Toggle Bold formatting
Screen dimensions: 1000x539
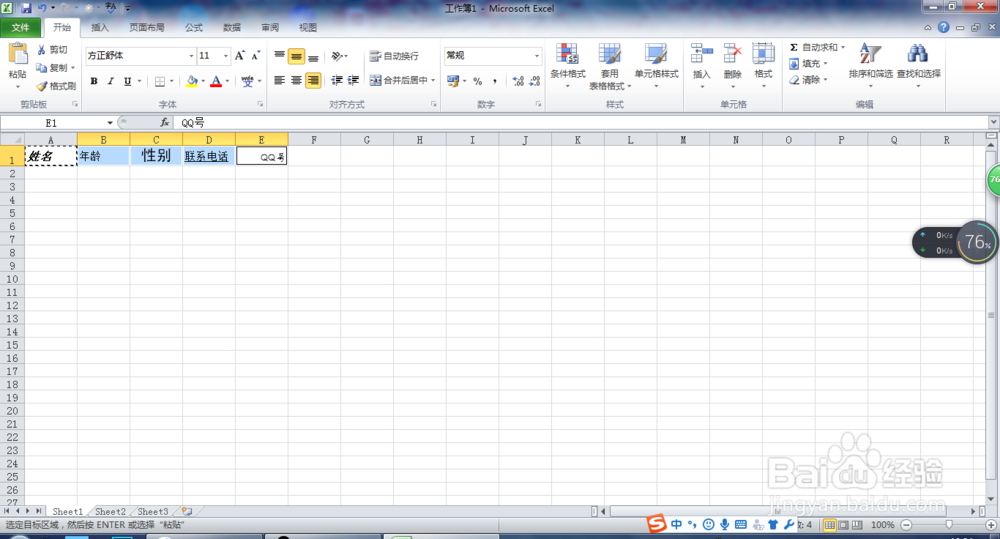coord(94,82)
